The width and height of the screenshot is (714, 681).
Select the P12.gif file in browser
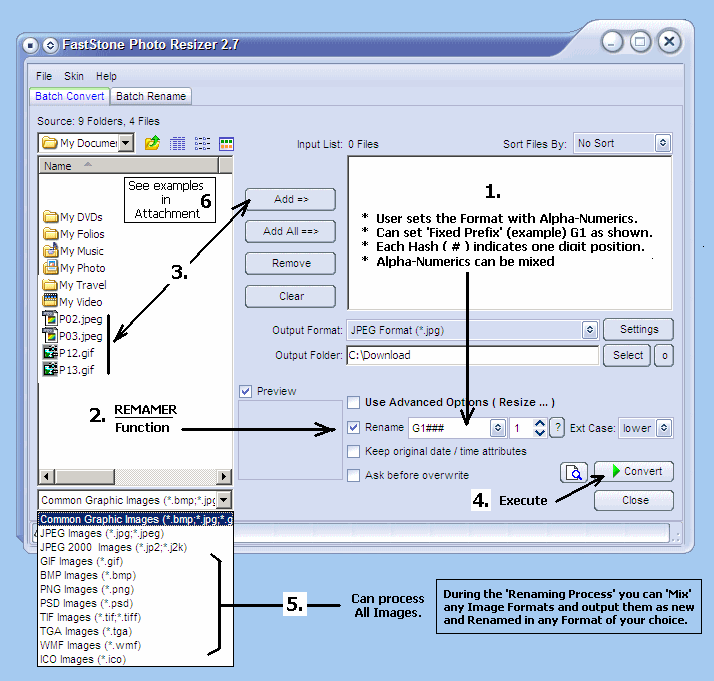click(x=75, y=353)
